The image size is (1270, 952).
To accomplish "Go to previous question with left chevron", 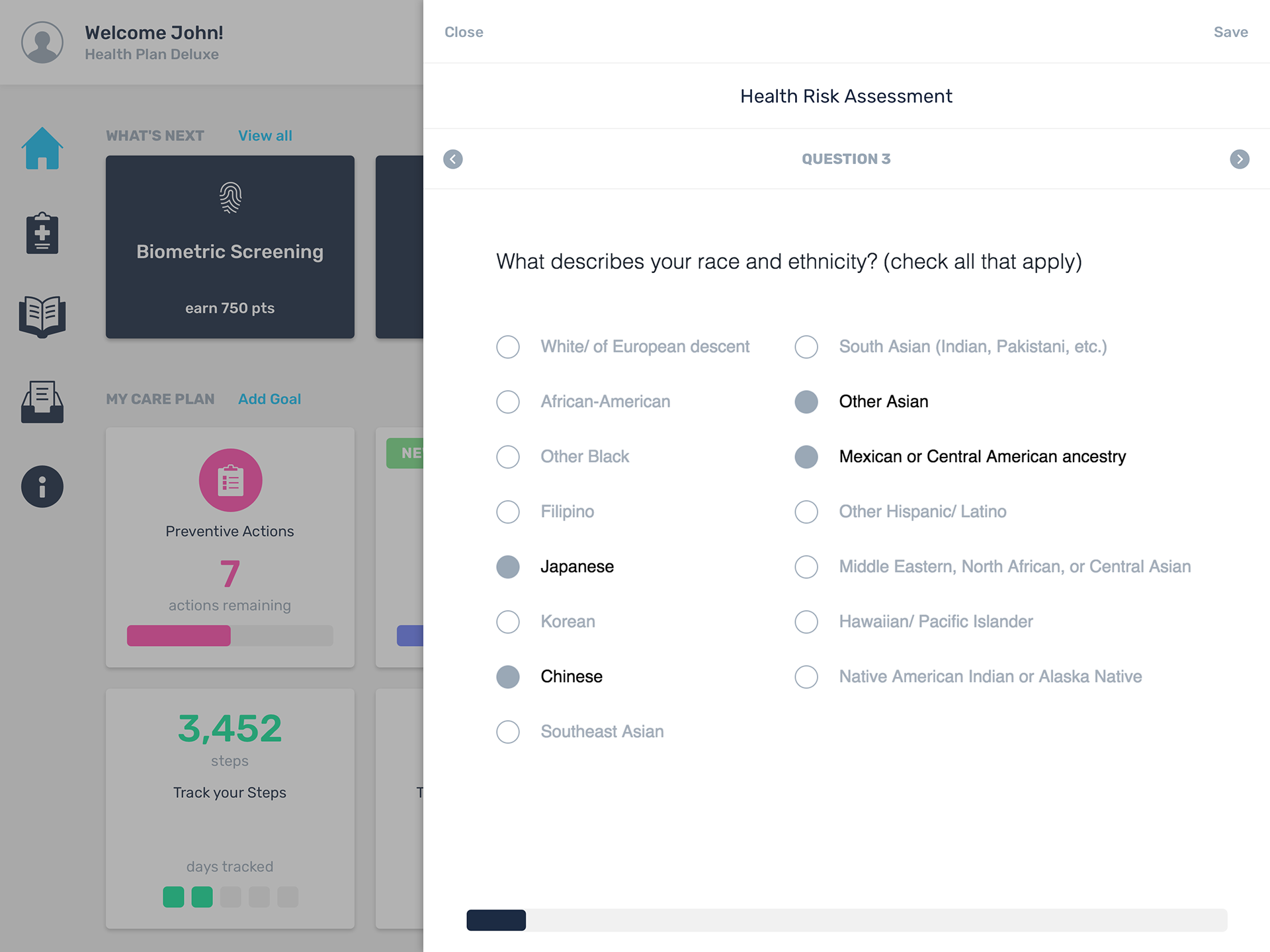I will (453, 159).
